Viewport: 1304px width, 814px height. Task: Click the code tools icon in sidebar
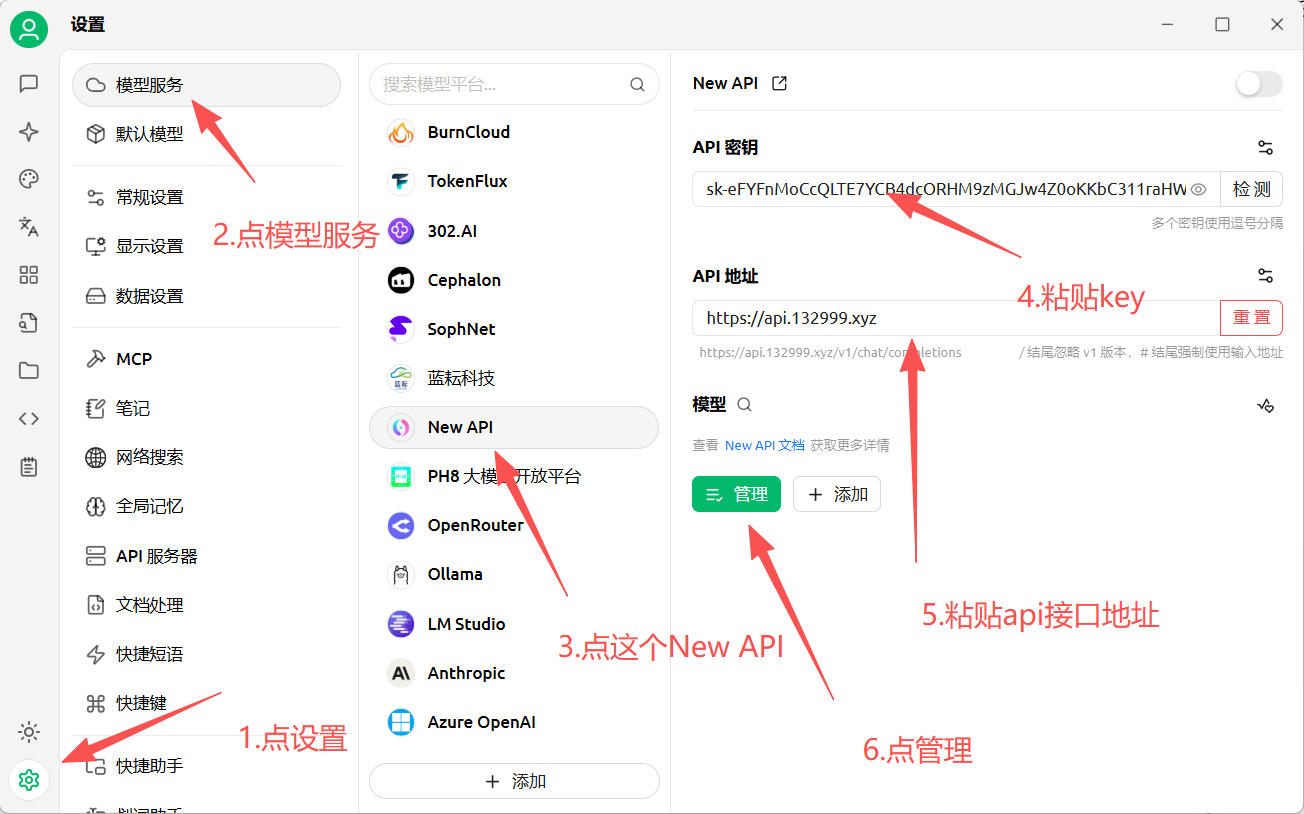point(29,419)
